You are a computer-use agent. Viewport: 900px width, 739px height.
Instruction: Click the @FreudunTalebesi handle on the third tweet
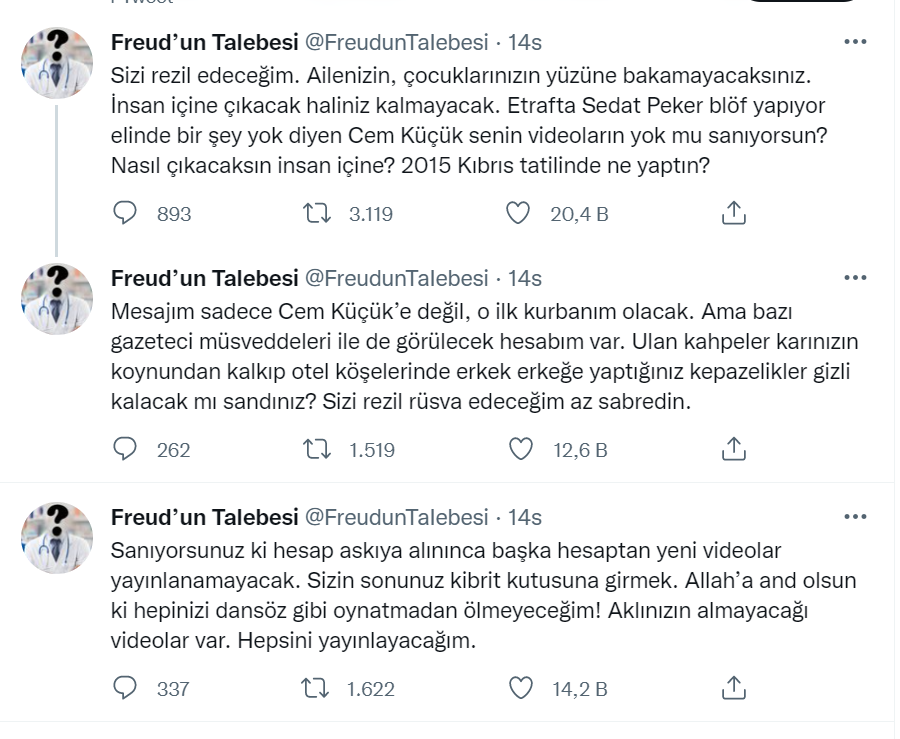coord(395,517)
